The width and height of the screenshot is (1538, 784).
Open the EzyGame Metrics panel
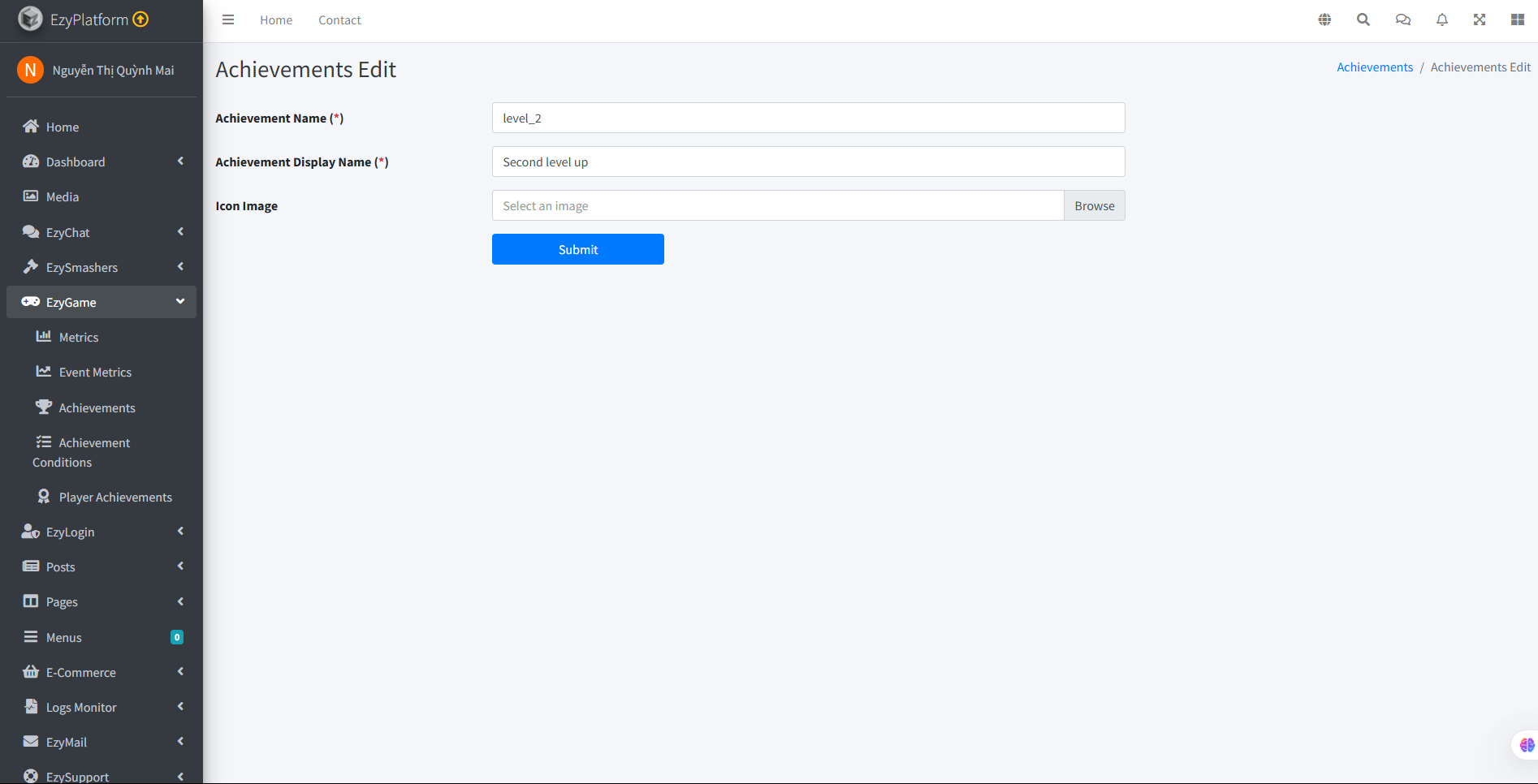tap(79, 337)
